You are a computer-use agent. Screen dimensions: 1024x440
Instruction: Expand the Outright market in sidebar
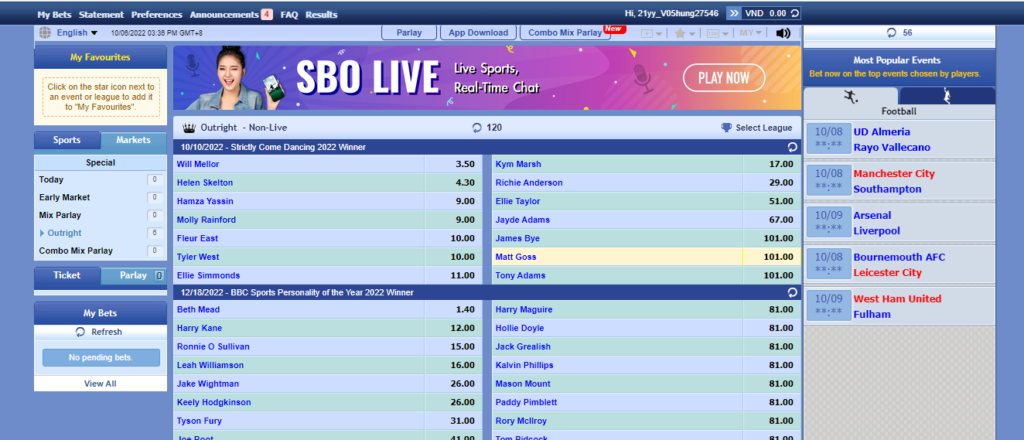tap(65, 233)
